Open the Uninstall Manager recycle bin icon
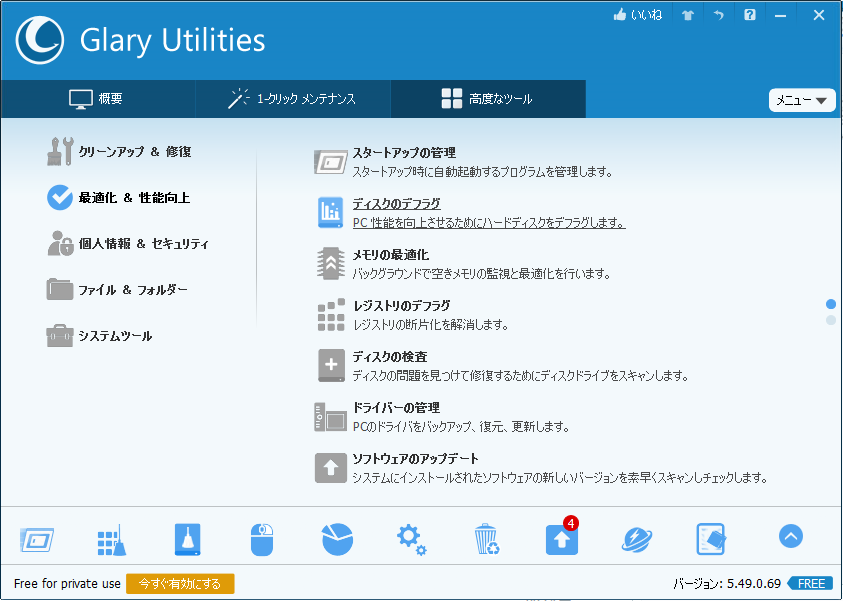Viewport: 843px width, 601px height. (487, 539)
